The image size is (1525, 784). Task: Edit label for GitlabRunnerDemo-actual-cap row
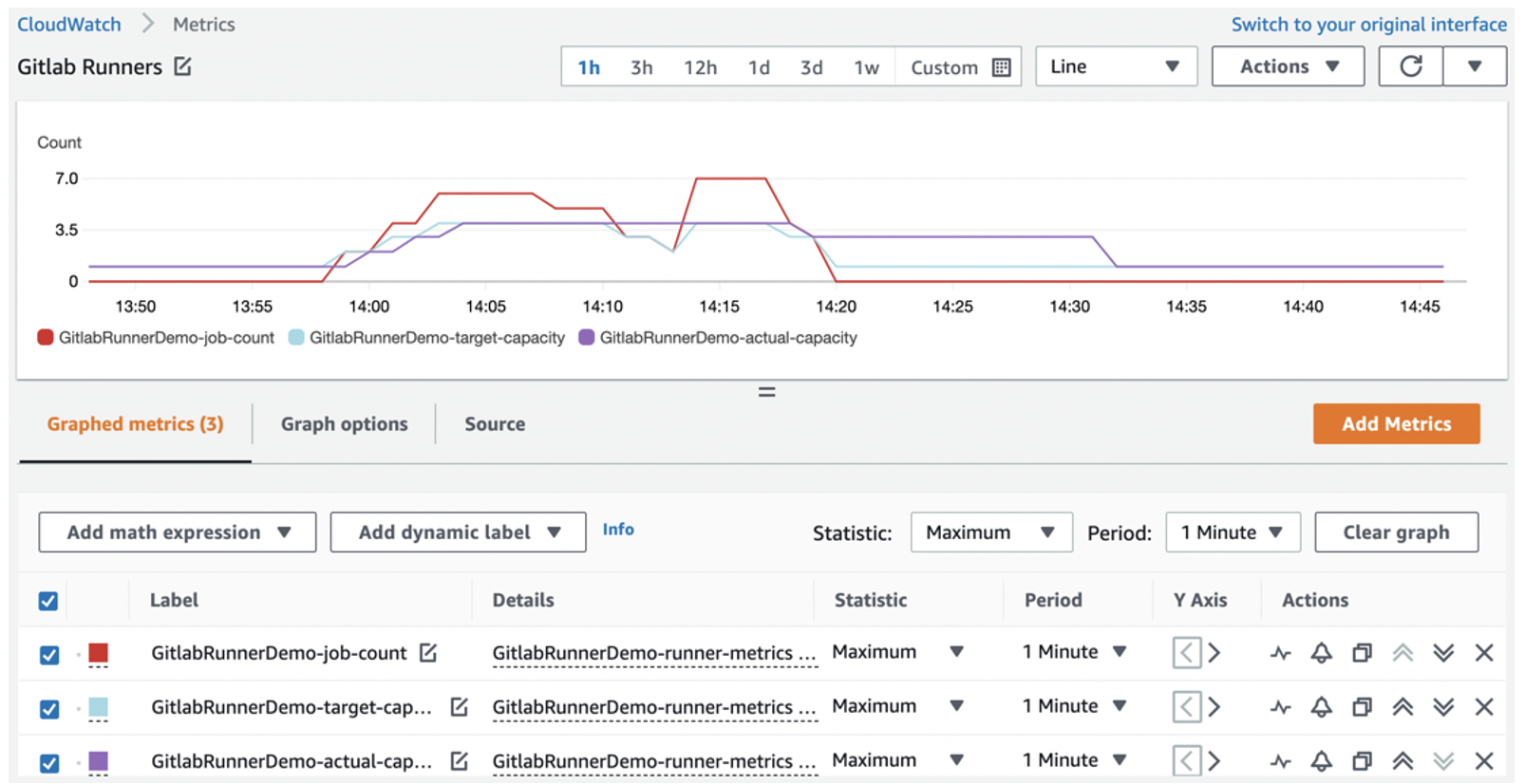pos(460,761)
